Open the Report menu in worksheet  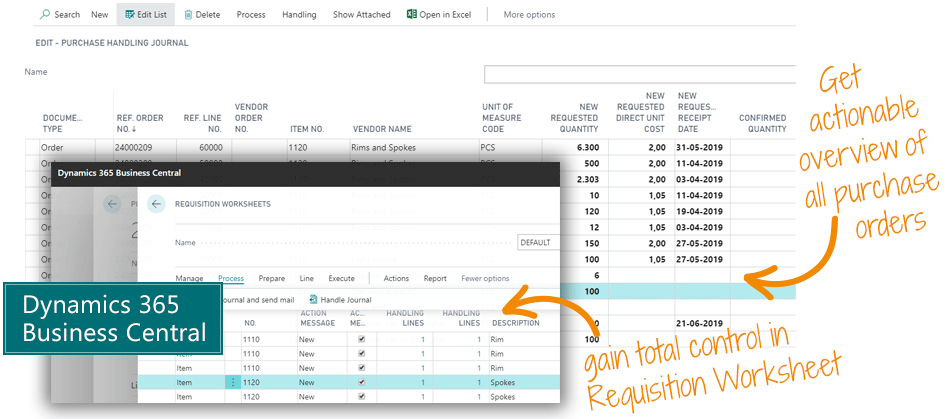click(435, 279)
